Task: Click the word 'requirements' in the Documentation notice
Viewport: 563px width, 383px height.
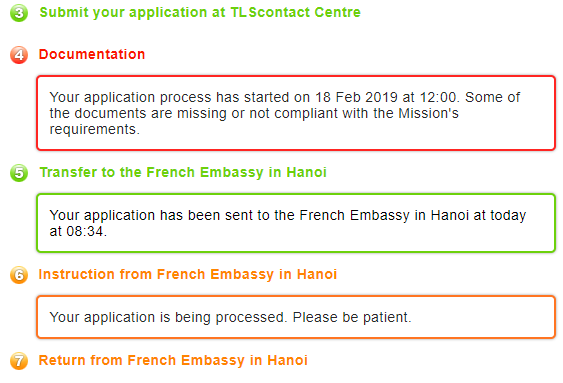Action: point(94,130)
